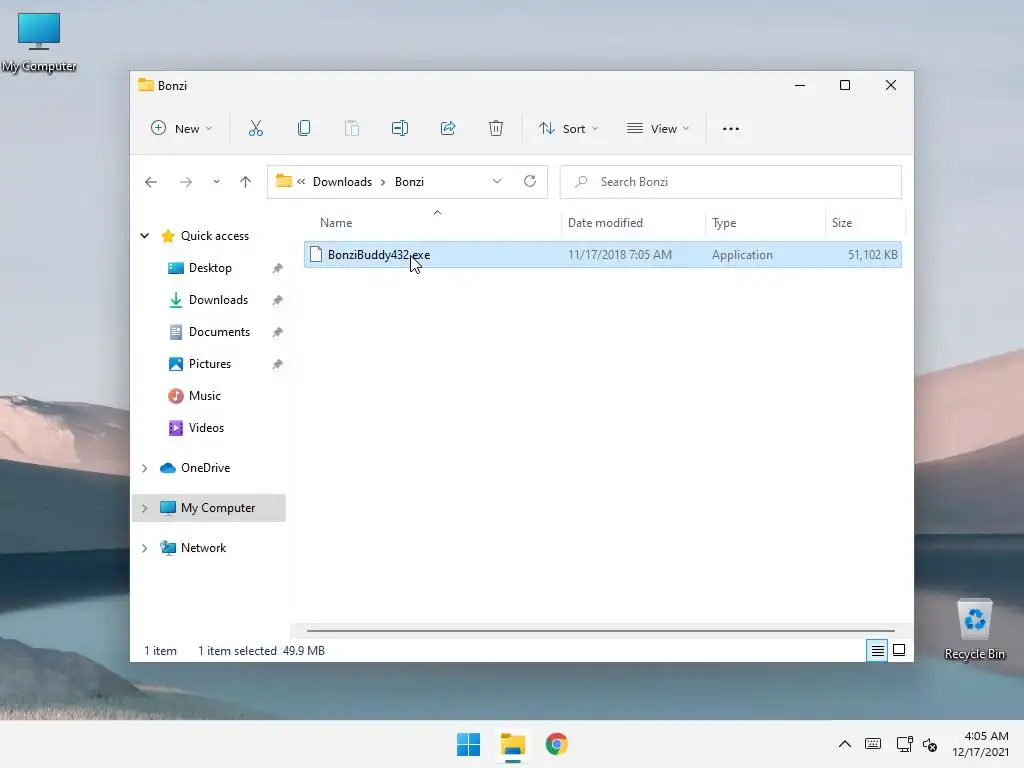The width and height of the screenshot is (1024, 768).
Task: Open the View options dropdown
Action: pos(658,129)
